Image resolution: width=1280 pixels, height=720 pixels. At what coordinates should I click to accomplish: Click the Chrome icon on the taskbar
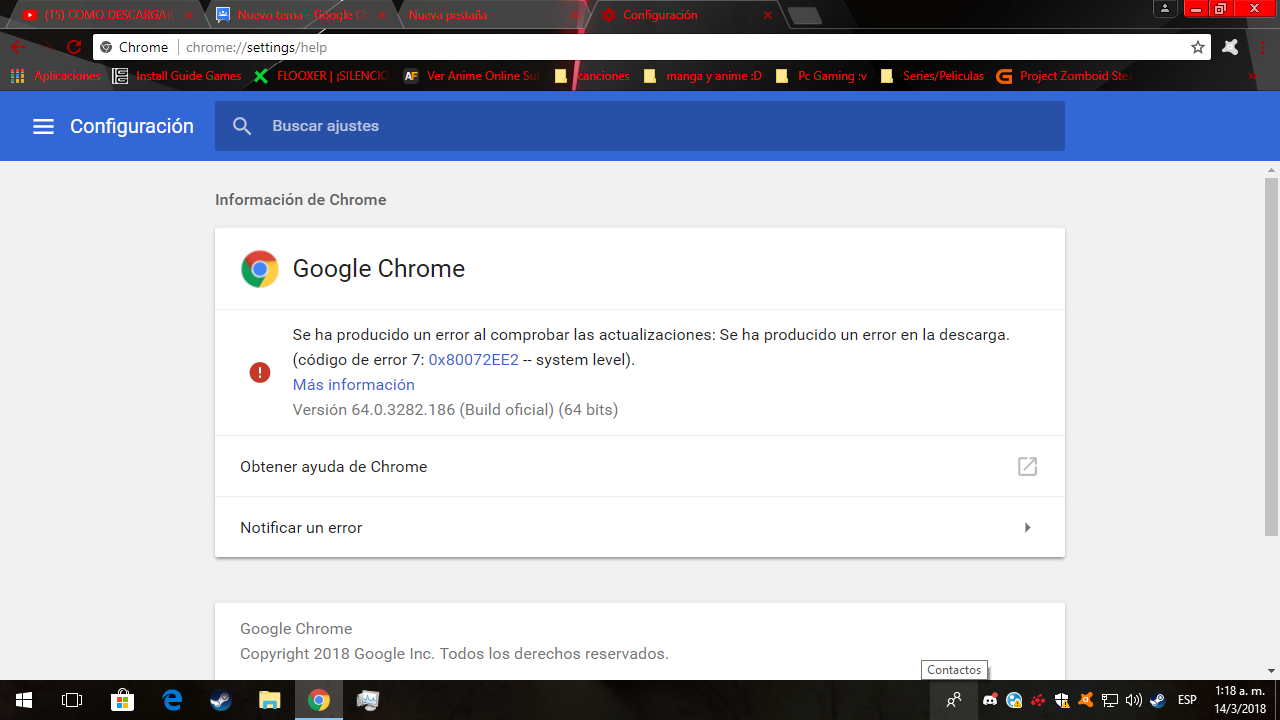pos(319,700)
